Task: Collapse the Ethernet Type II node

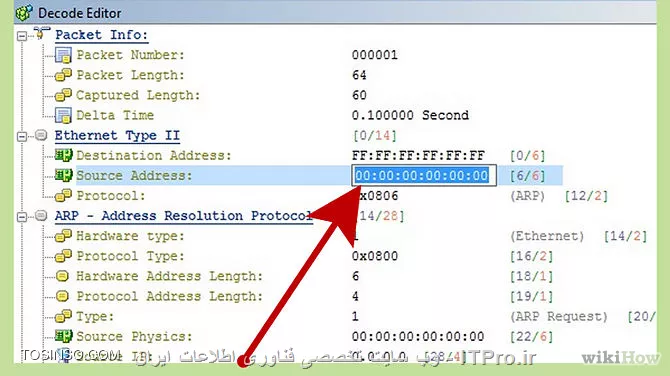Action: (x=22, y=136)
